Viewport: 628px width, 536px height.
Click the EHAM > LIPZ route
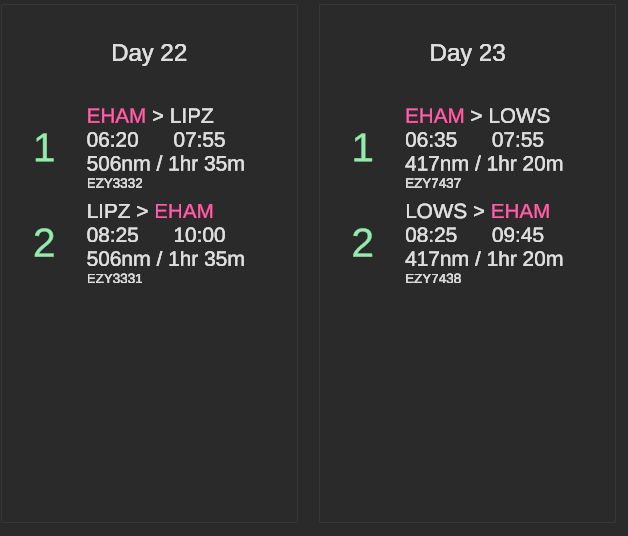pyautogui.click(x=150, y=116)
